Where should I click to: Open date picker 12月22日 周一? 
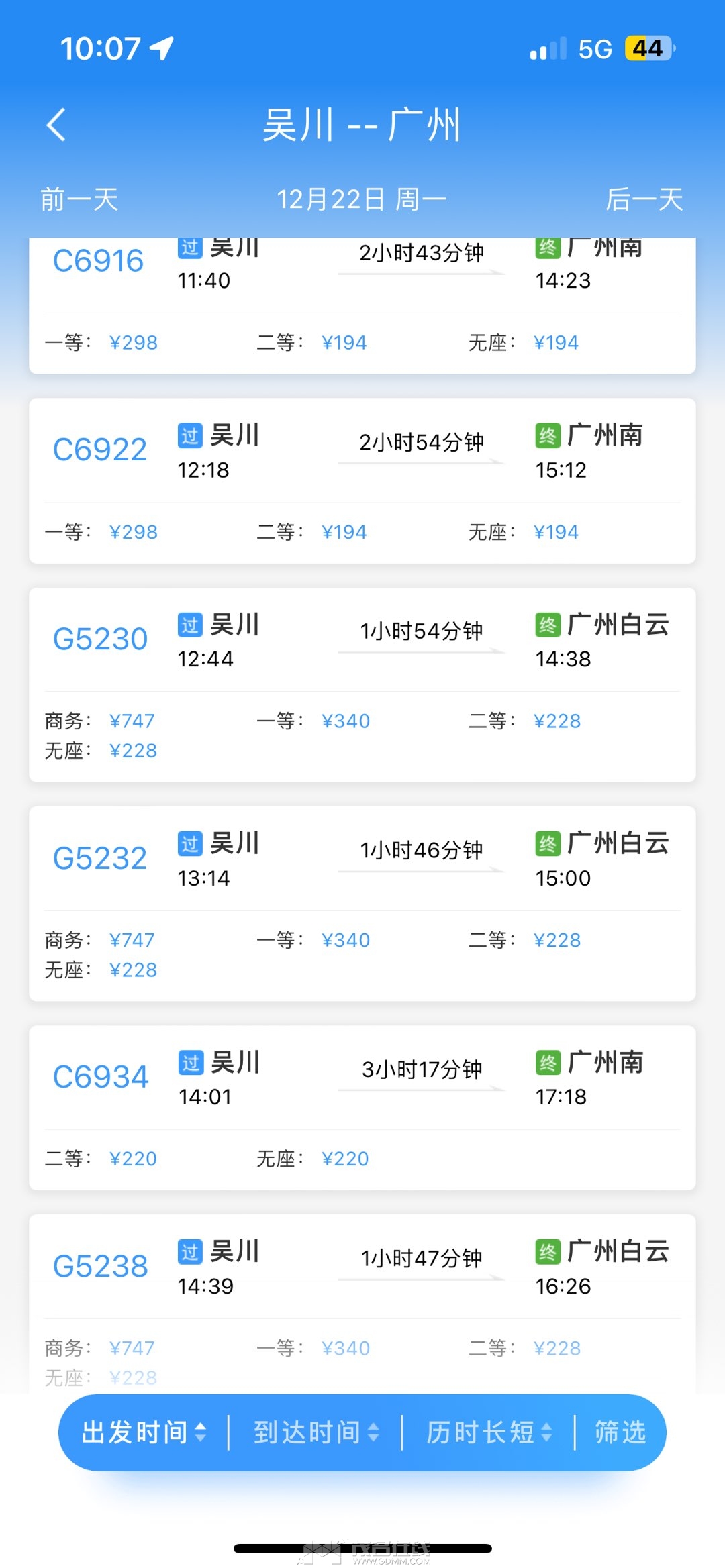point(362,199)
